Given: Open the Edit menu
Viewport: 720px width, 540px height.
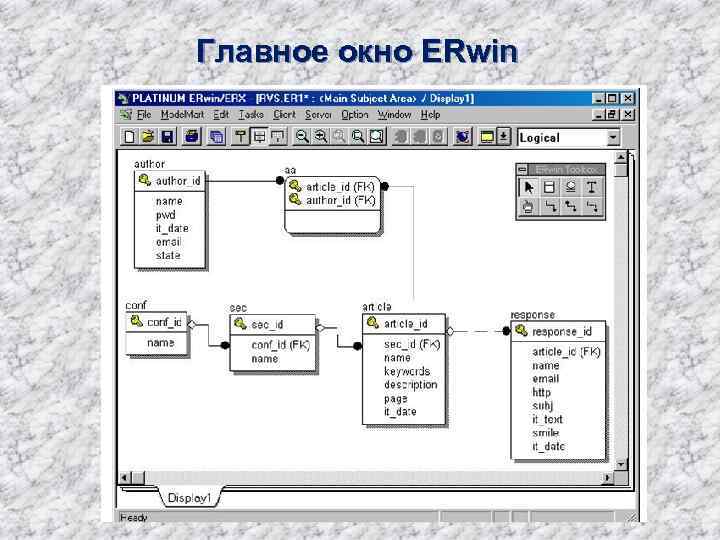Looking at the screenshot, I should (221, 115).
